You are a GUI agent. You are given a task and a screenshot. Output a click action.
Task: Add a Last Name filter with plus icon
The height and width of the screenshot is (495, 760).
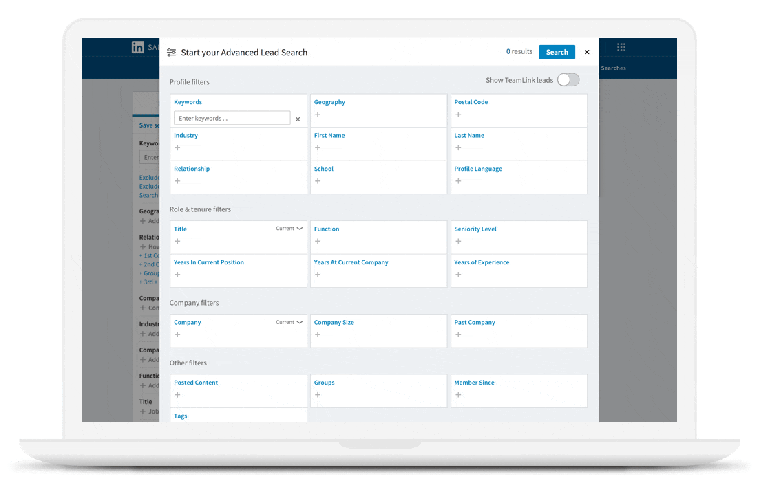(x=458, y=148)
